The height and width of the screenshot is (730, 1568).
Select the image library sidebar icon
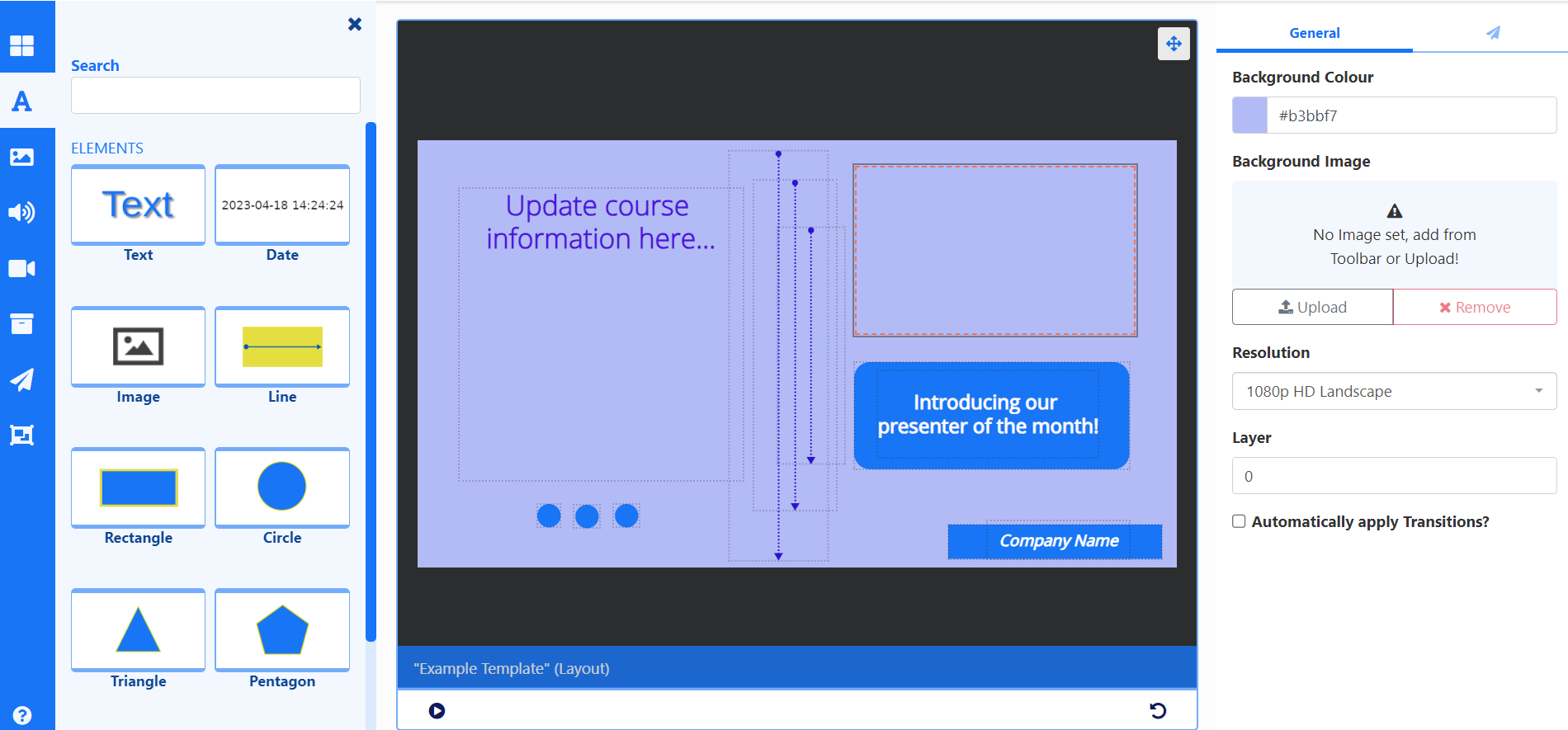pyautogui.click(x=21, y=157)
